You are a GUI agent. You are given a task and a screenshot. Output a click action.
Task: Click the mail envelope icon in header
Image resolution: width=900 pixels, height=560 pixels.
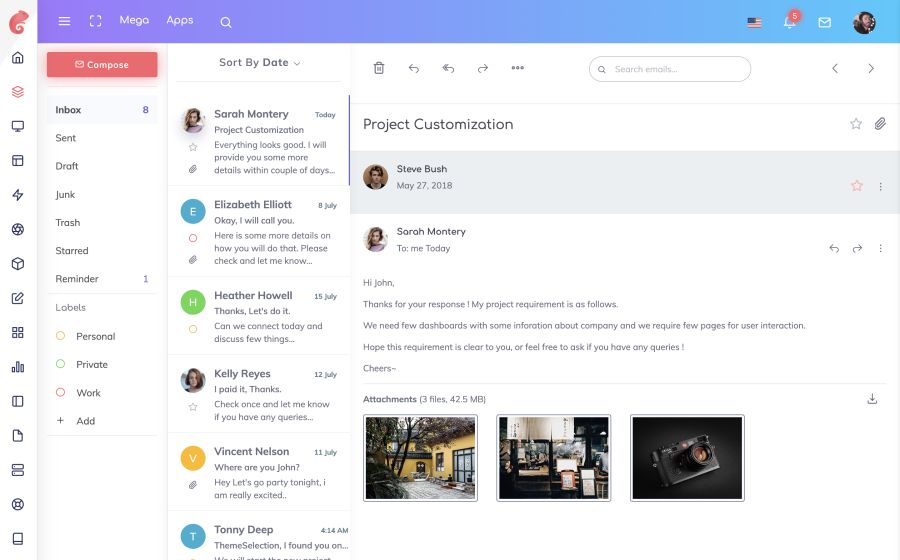(825, 22)
